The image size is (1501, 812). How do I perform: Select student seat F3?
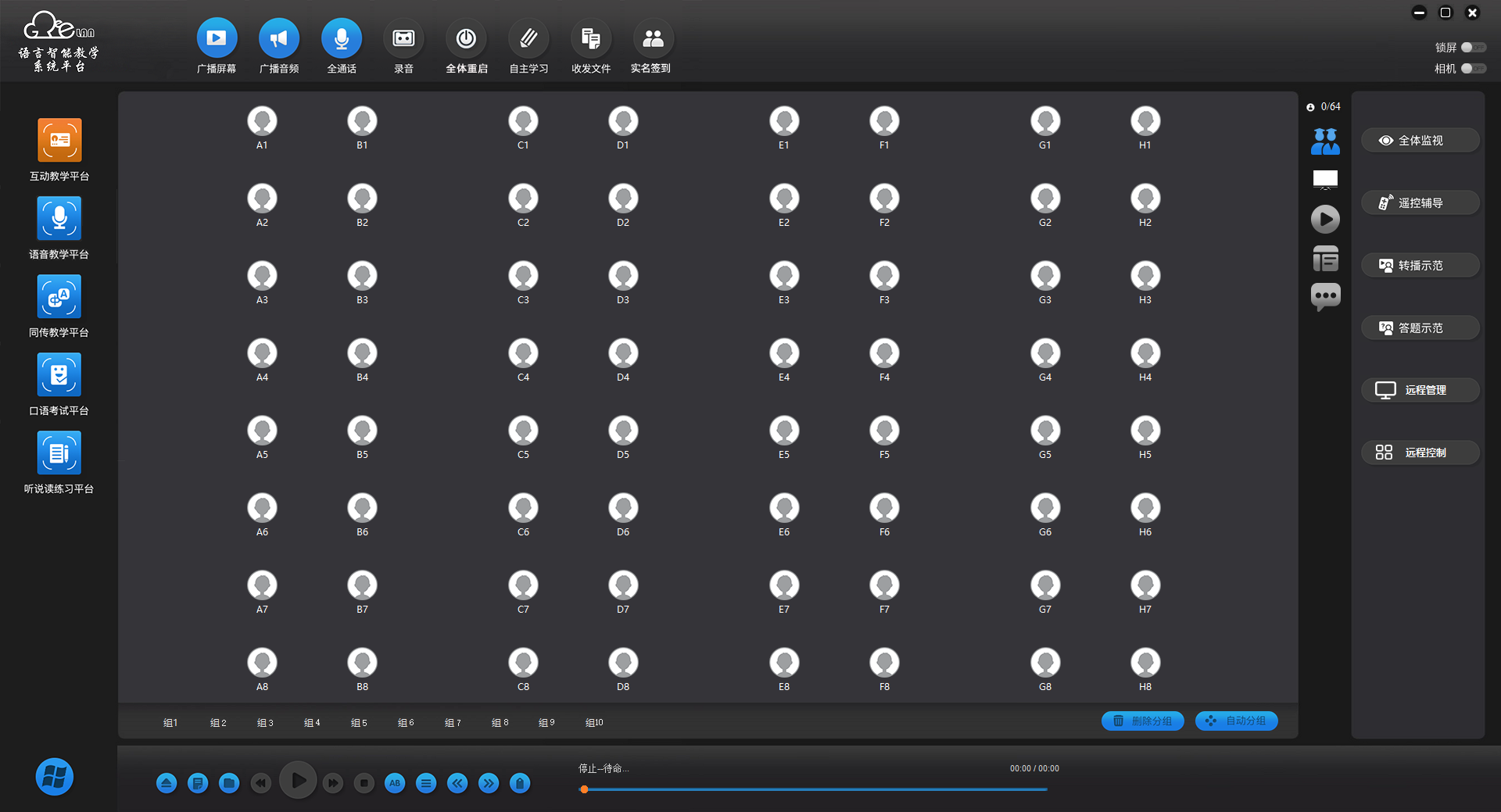884,282
